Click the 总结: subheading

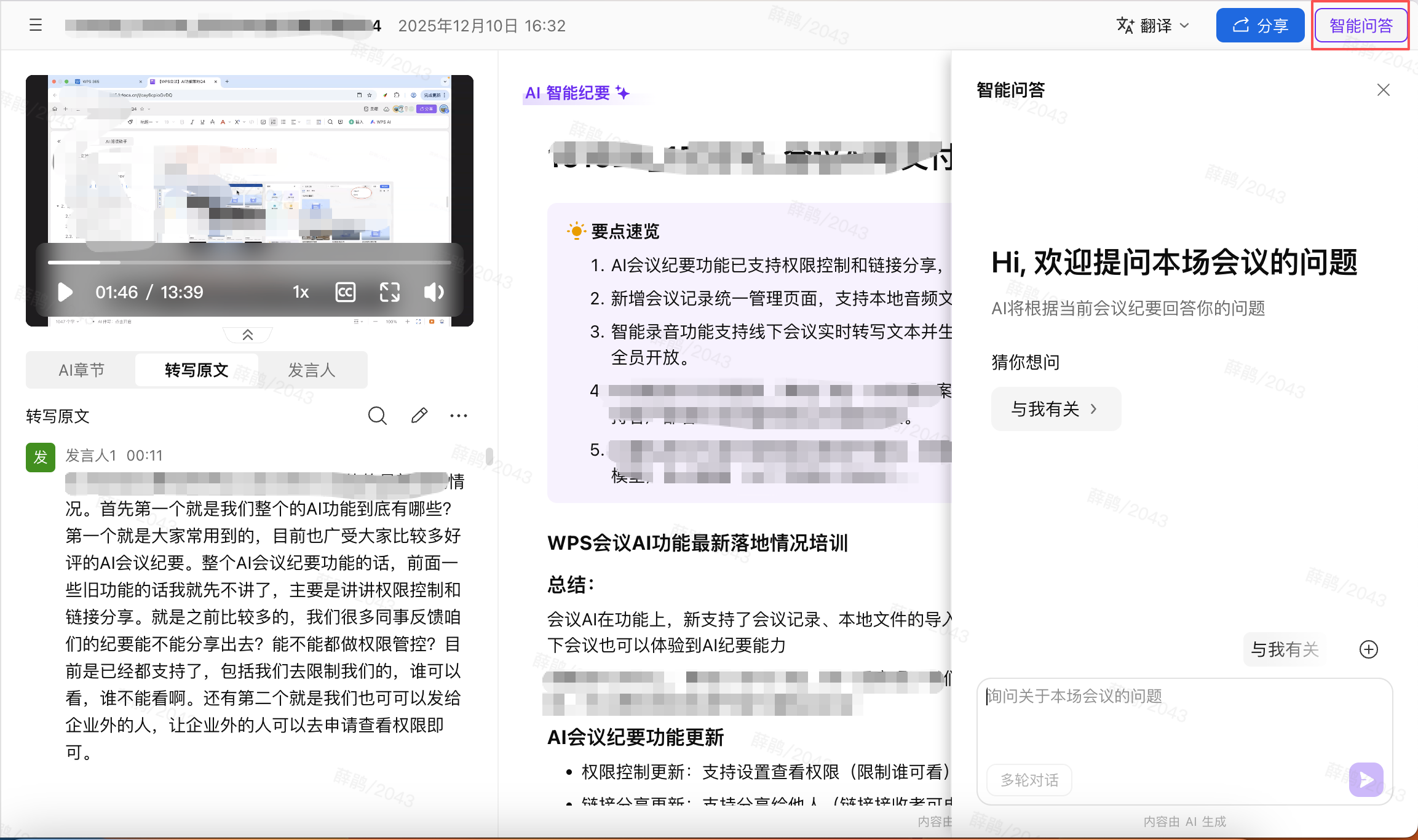tap(571, 584)
